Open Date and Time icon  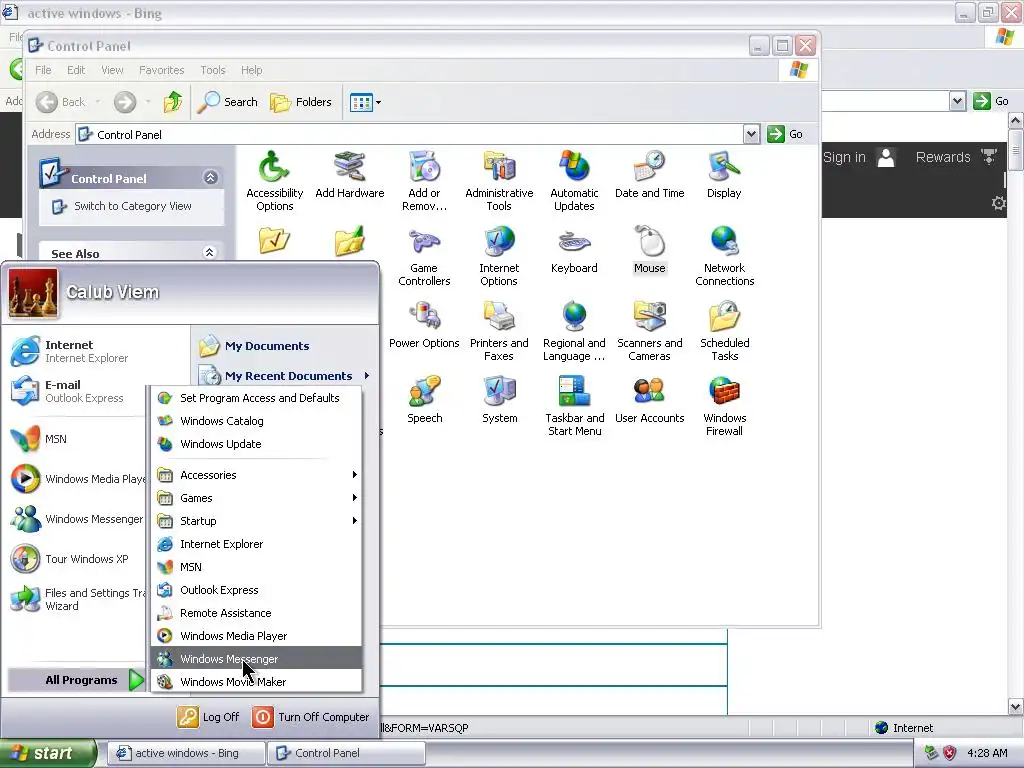pos(649,175)
